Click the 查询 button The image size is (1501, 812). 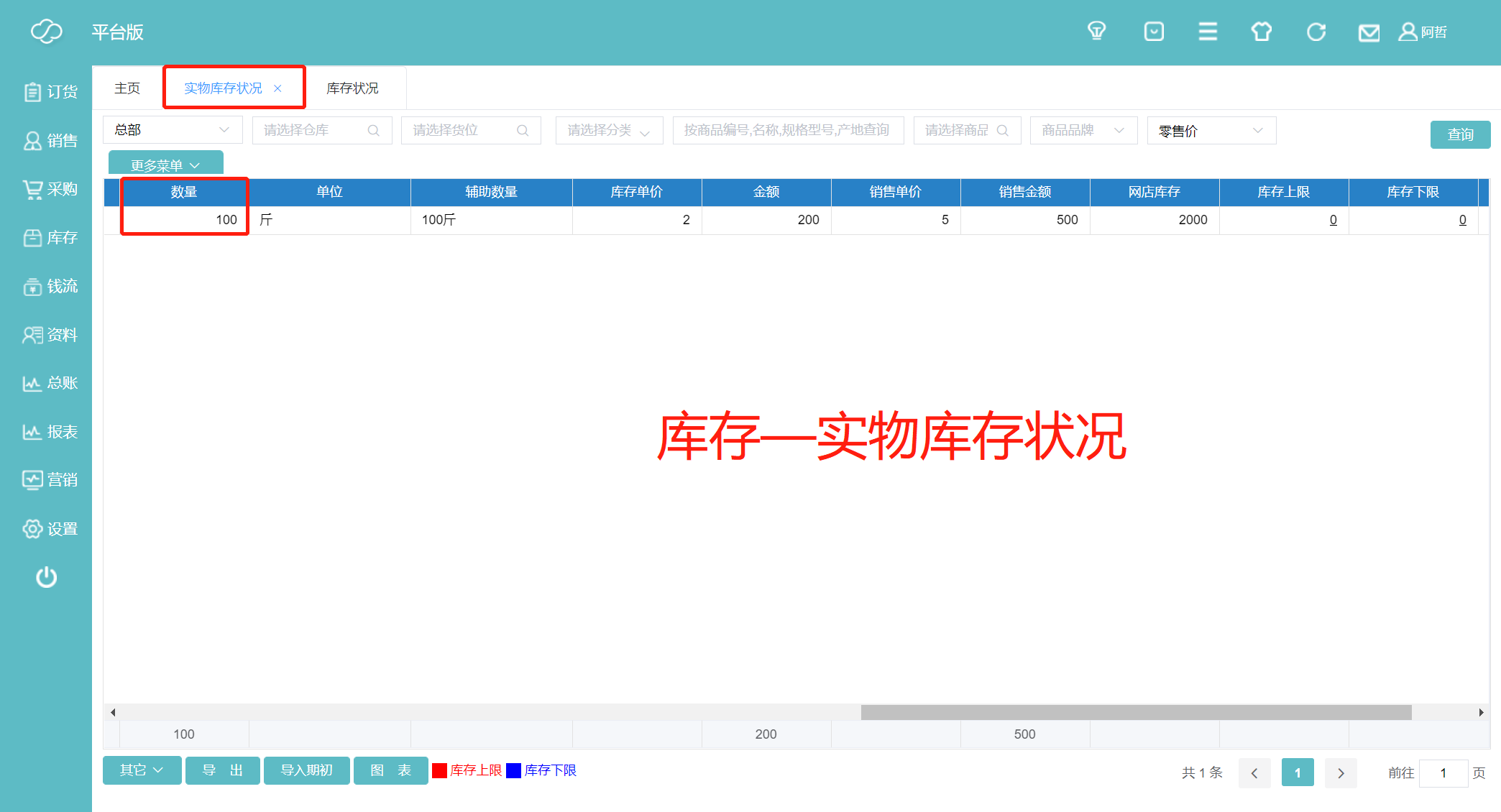point(1459,134)
